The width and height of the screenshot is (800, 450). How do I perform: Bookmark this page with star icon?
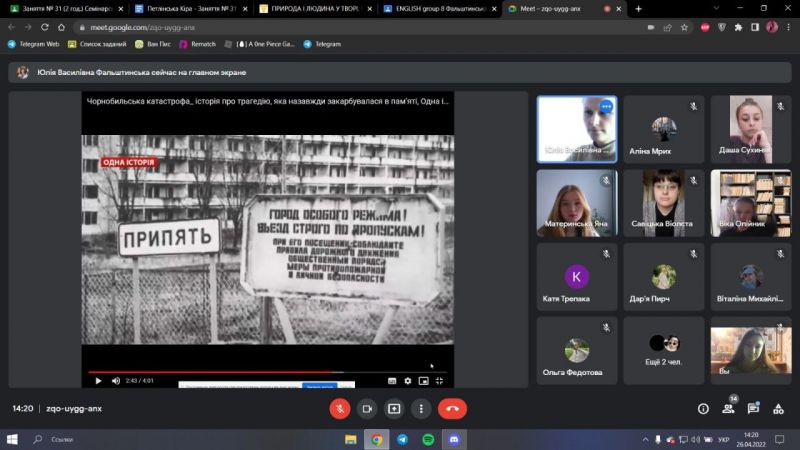684,28
